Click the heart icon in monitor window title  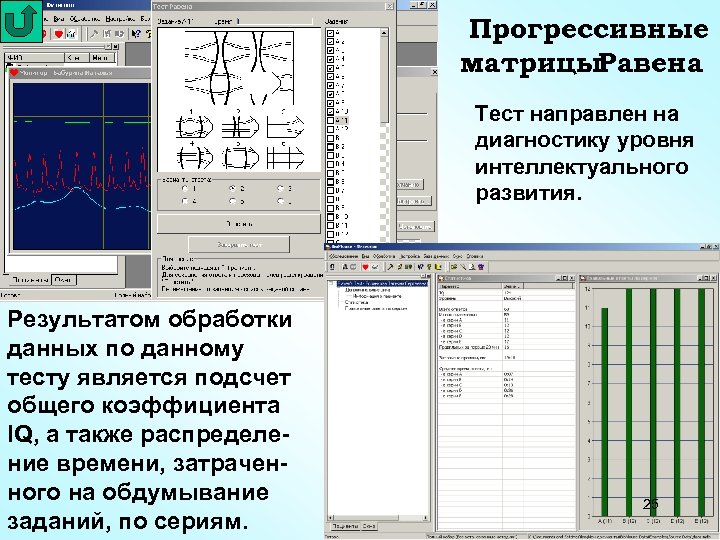pos(14,73)
